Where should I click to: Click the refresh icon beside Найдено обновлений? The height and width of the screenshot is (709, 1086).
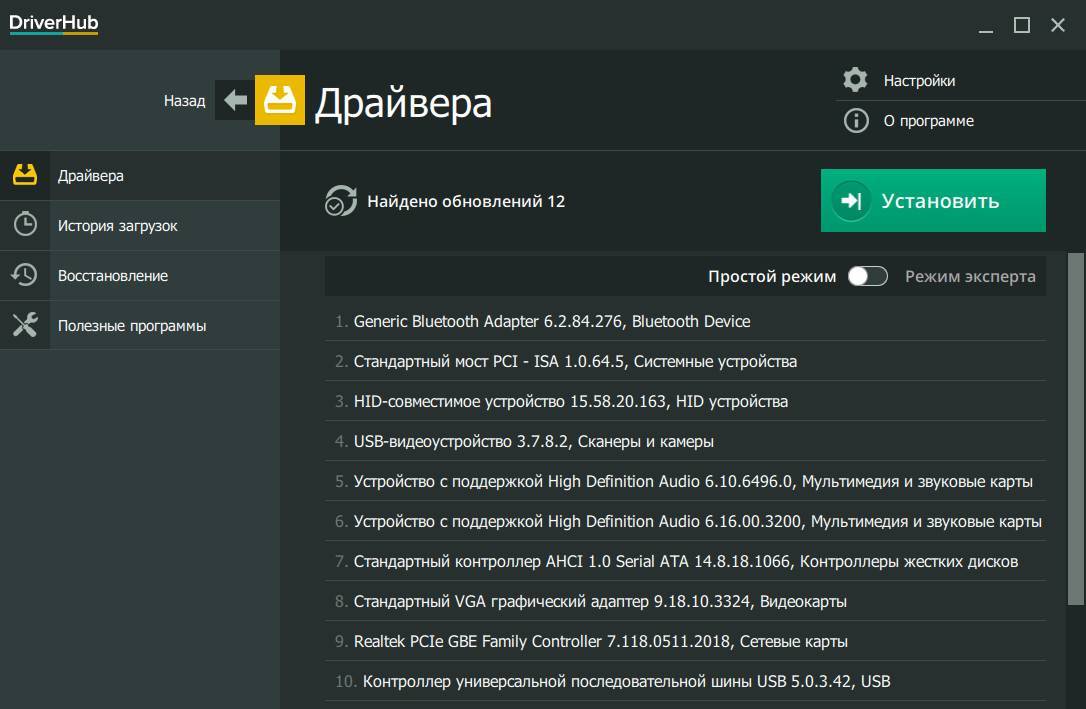tap(341, 201)
